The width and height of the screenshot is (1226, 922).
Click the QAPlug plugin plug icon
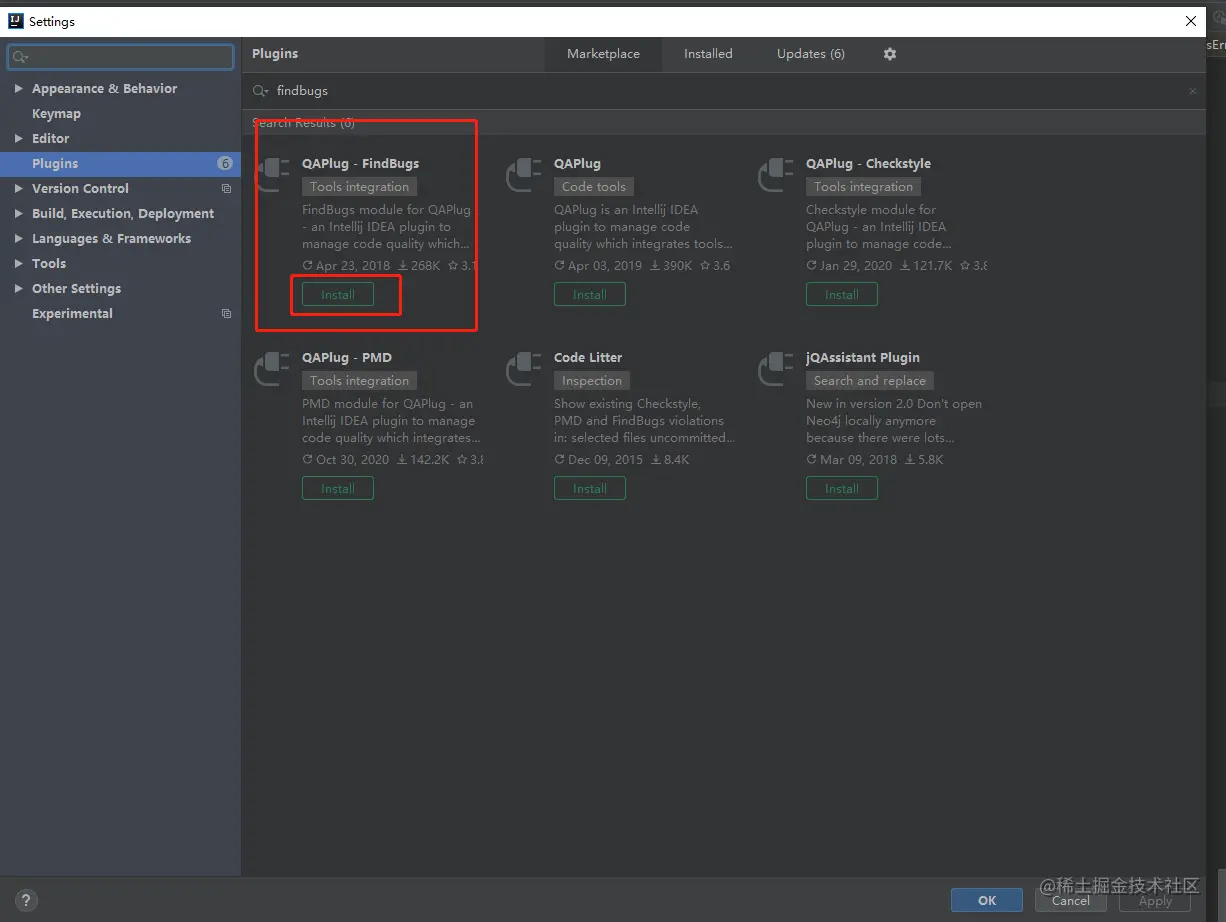click(524, 175)
